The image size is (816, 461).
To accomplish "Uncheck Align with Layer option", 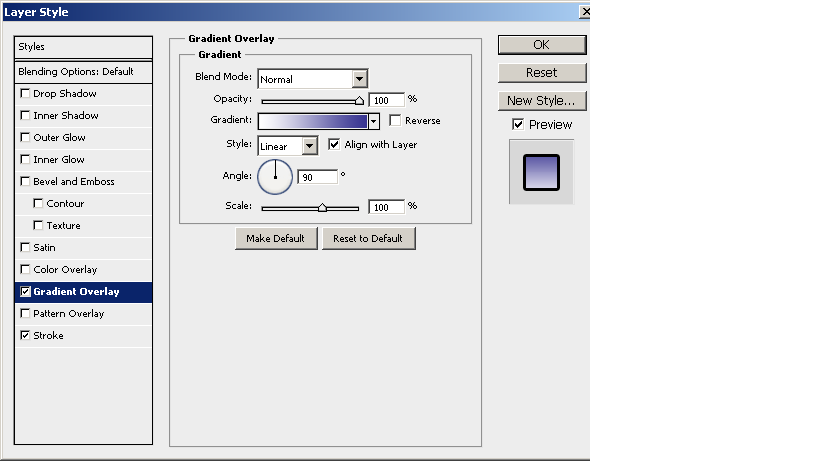I will (x=334, y=145).
